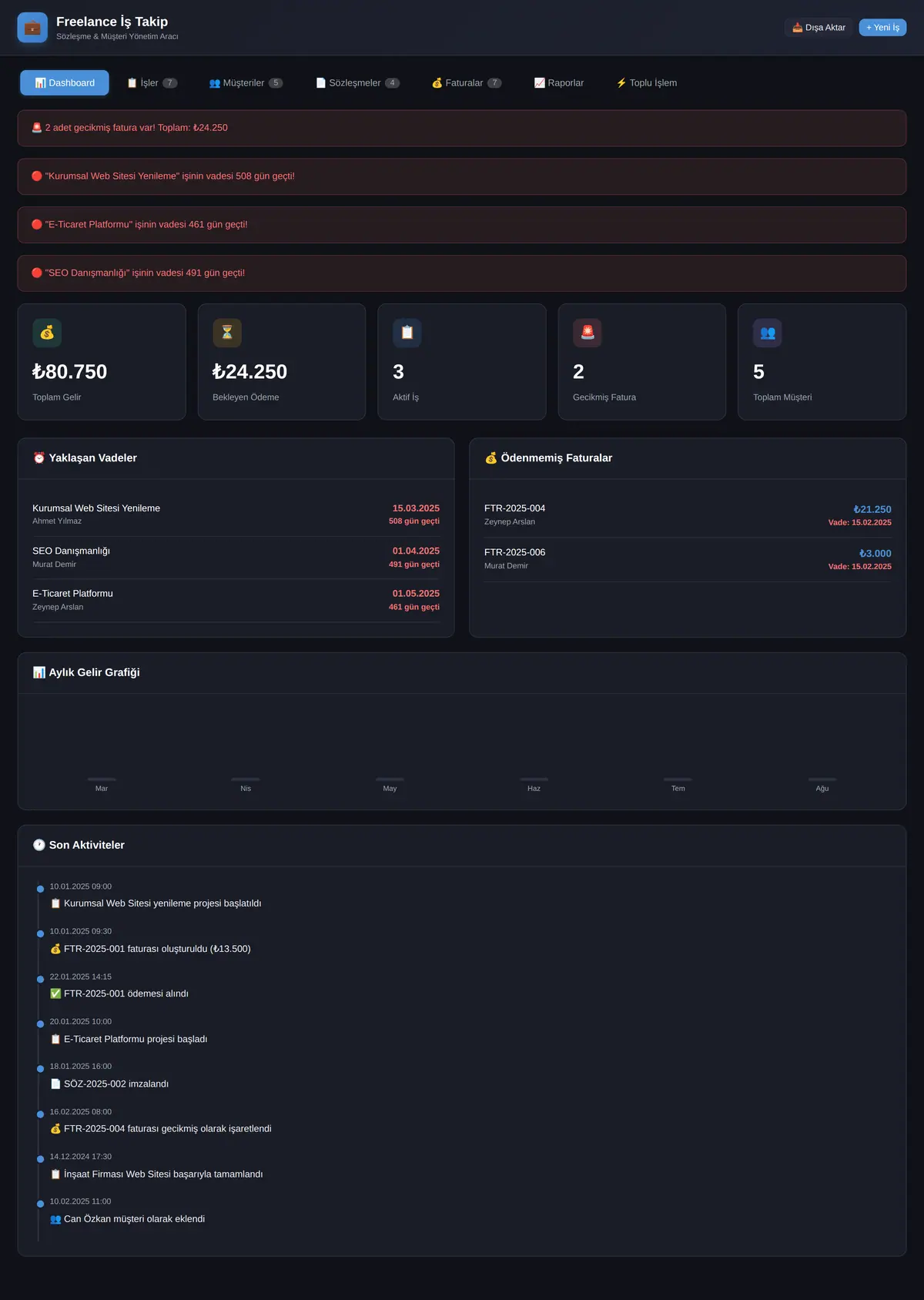924x1300 pixels.
Task: Click the ₺80.750 Toplam Gelir value
Action: point(70,372)
